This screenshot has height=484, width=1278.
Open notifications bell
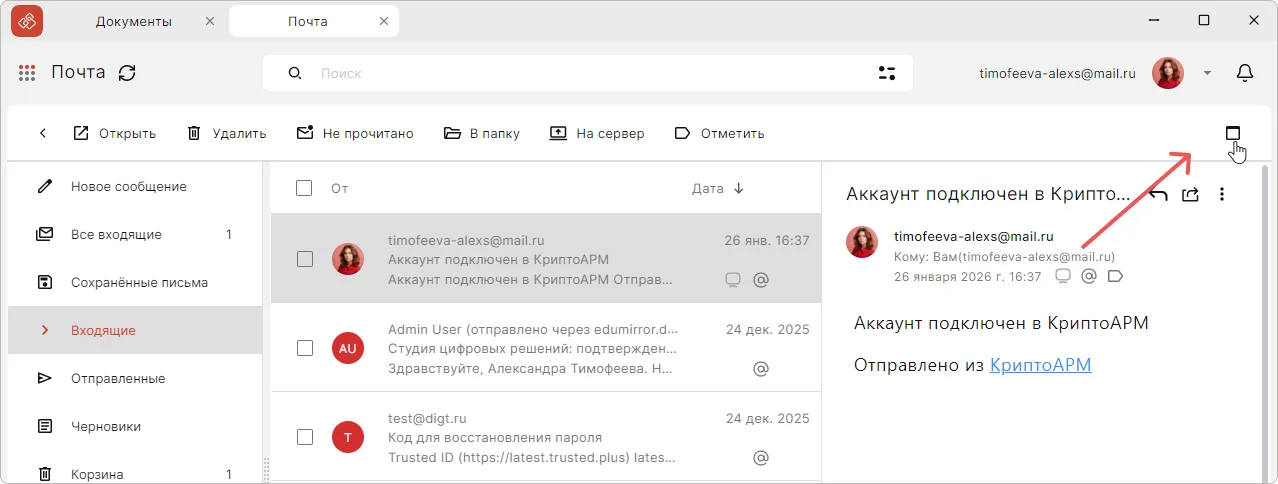[1245, 73]
